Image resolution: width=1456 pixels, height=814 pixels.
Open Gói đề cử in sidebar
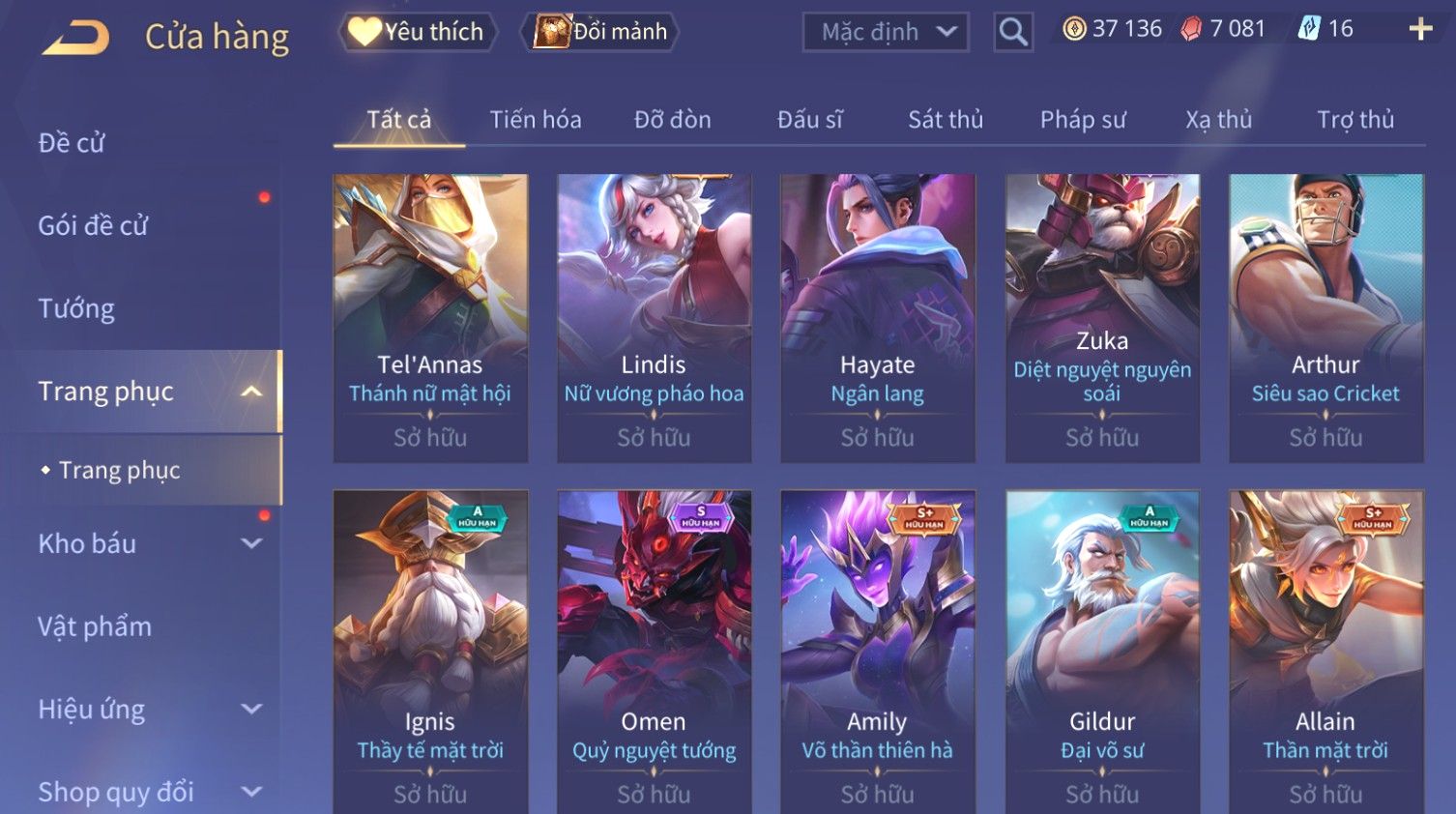point(93,225)
